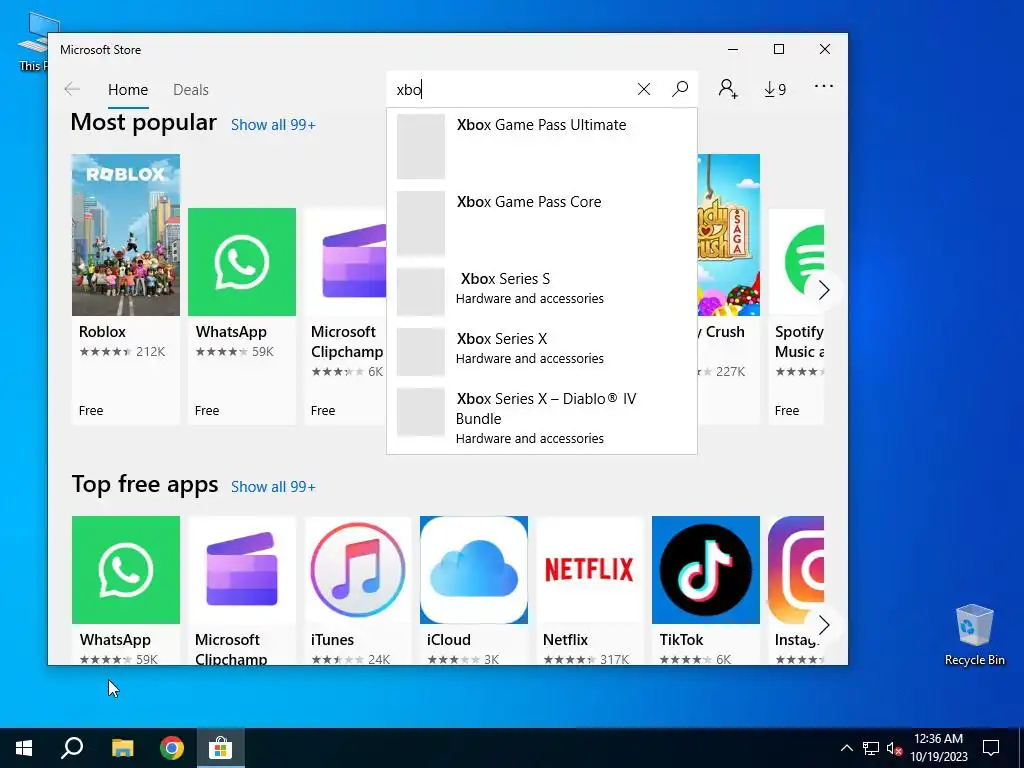Open the Roblox app tile
This screenshot has height=768, width=1024.
point(125,289)
